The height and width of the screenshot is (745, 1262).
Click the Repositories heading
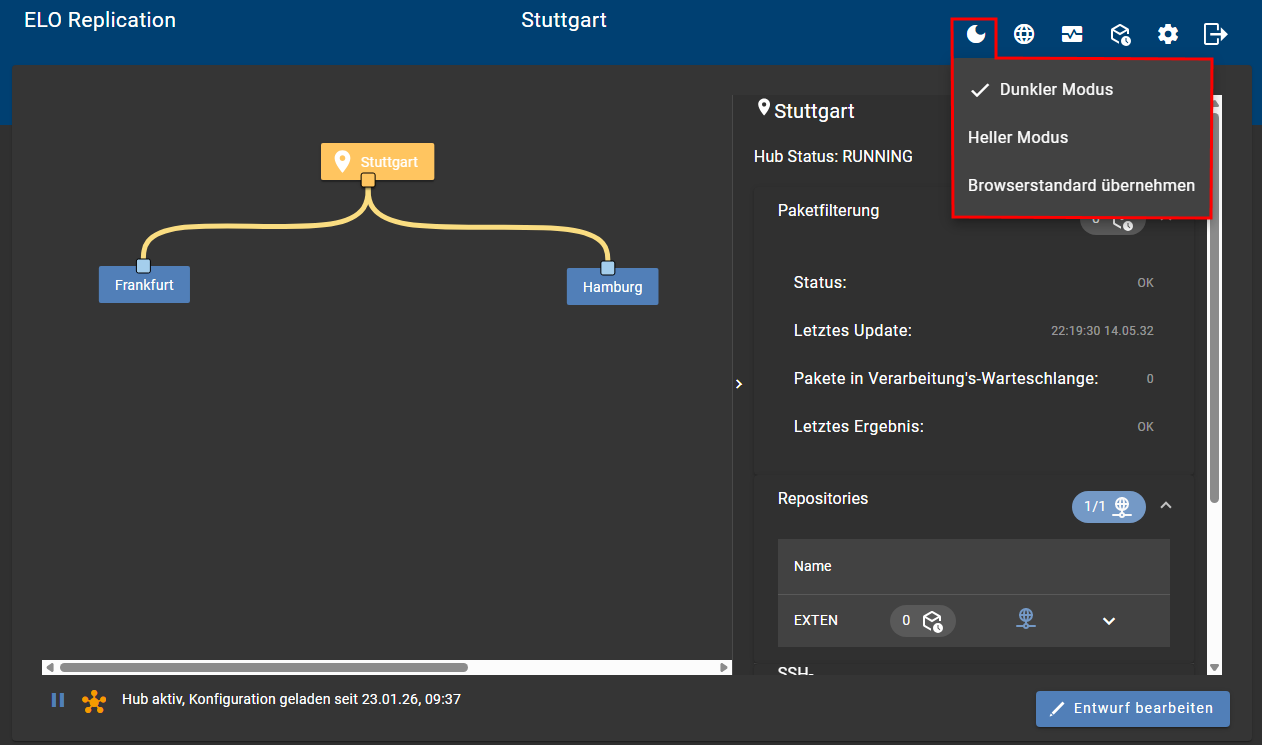tap(823, 498)
